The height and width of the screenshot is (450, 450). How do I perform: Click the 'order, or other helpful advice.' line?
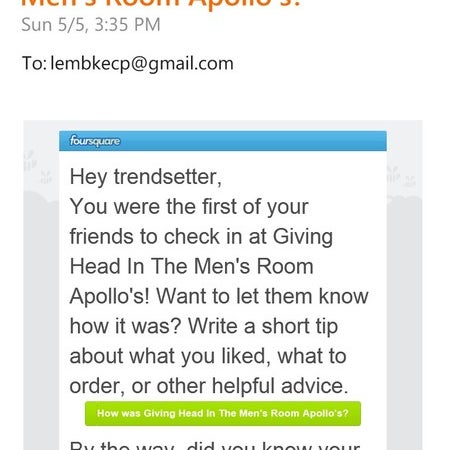click(209, 386)
